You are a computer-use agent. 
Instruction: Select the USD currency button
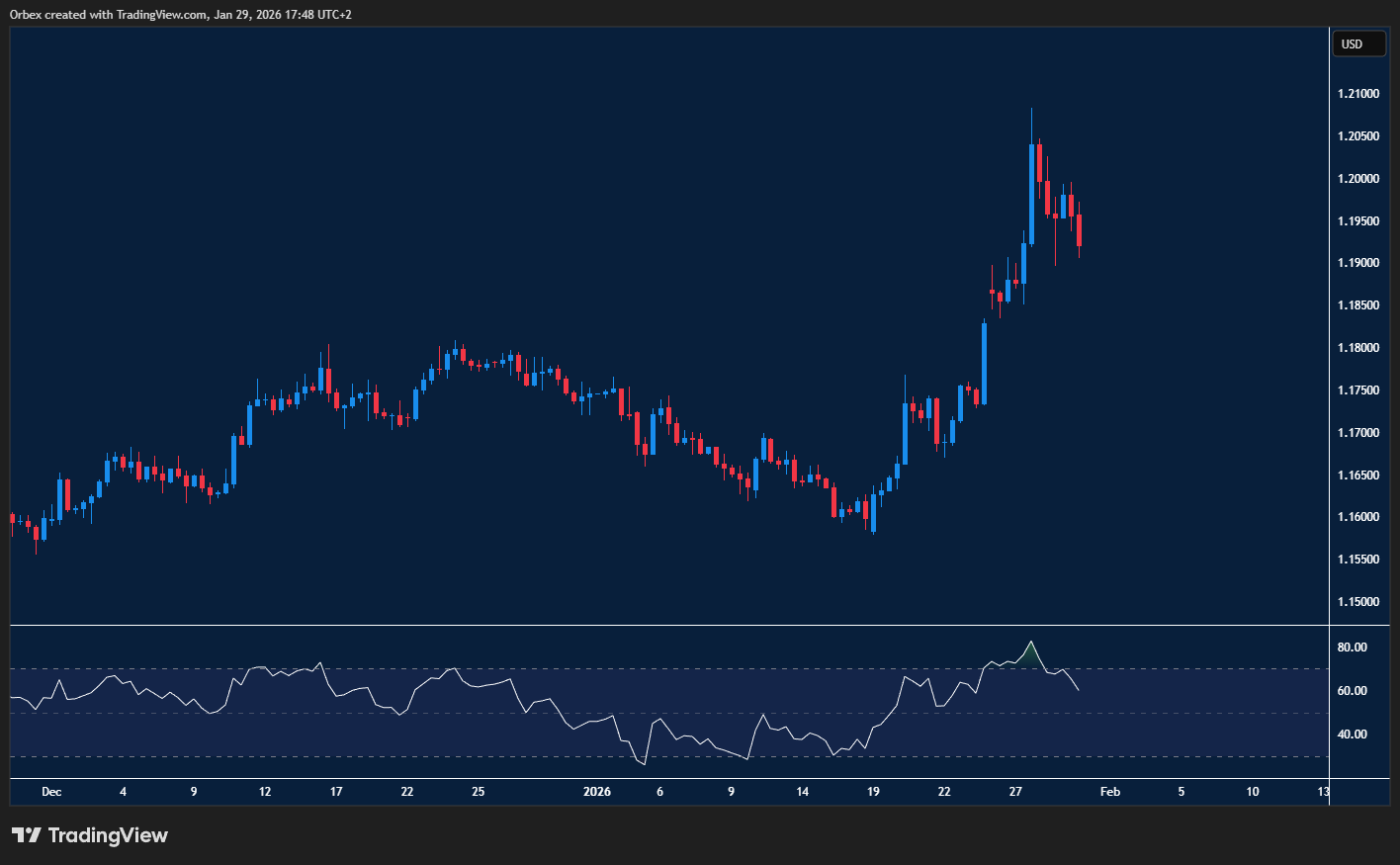[x=1358, y=43]
